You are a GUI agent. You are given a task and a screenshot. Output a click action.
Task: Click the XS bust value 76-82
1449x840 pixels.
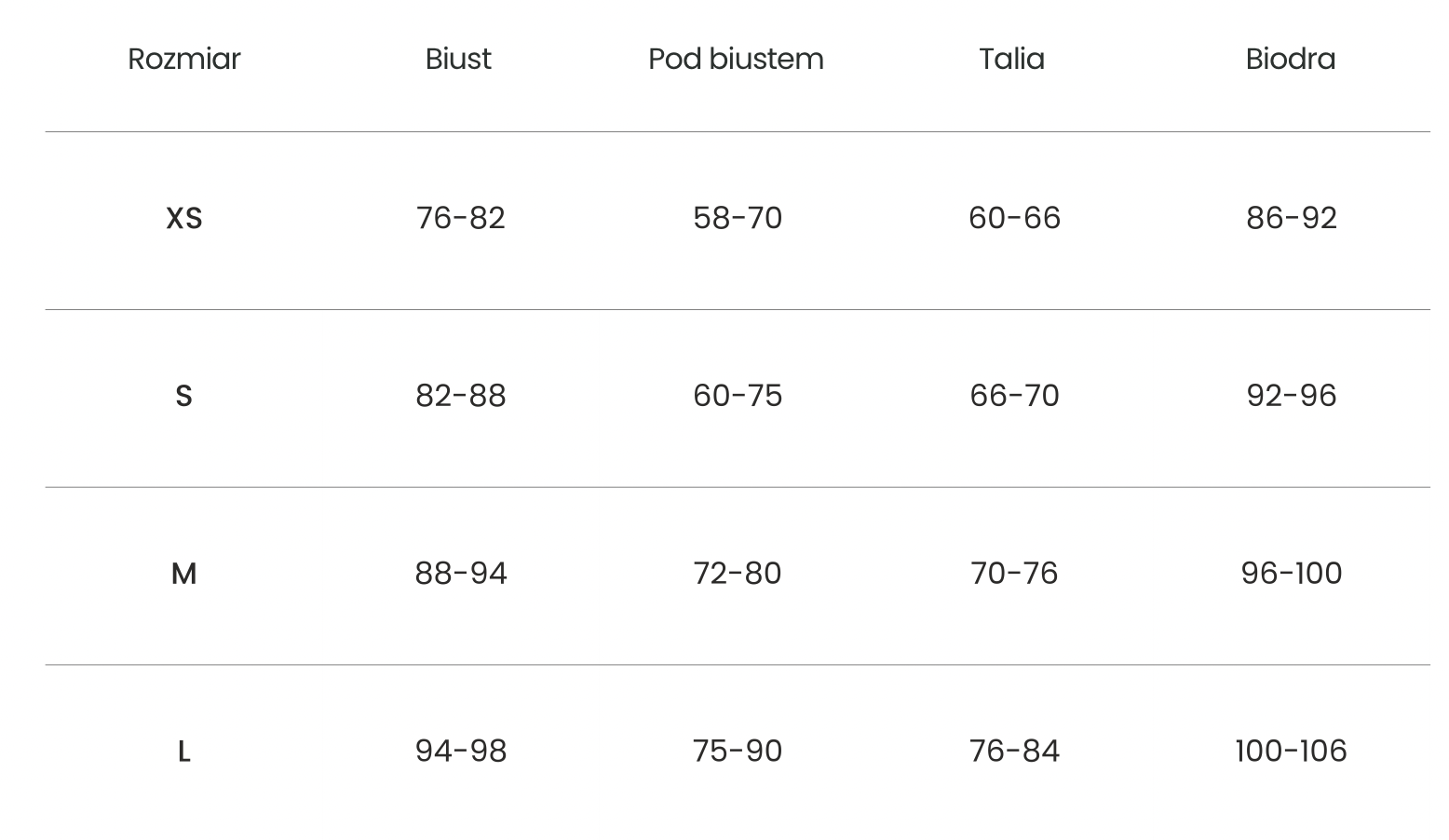(460, 218)
